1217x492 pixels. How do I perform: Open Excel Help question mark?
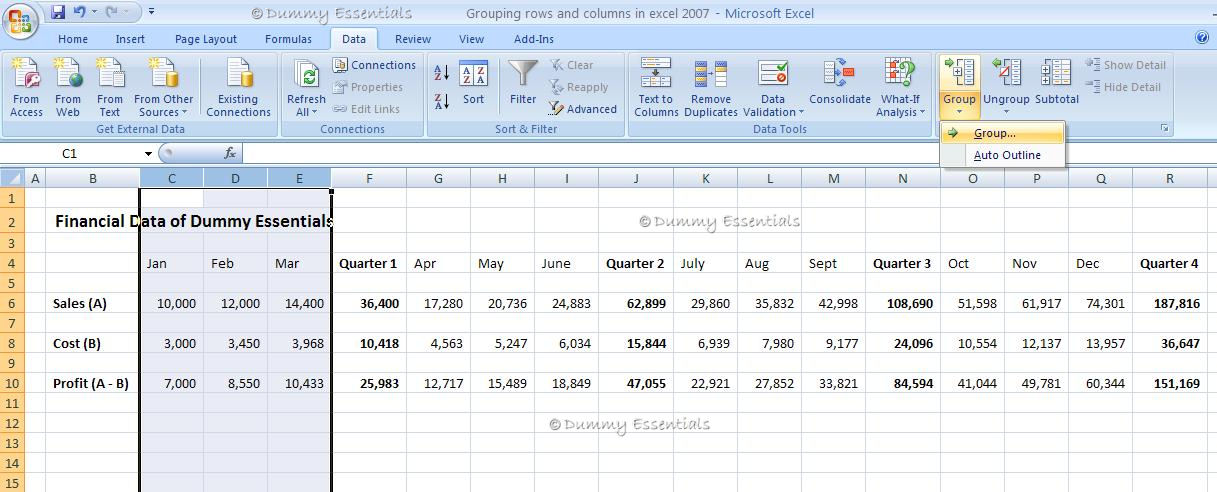(x=1202, y=38)
